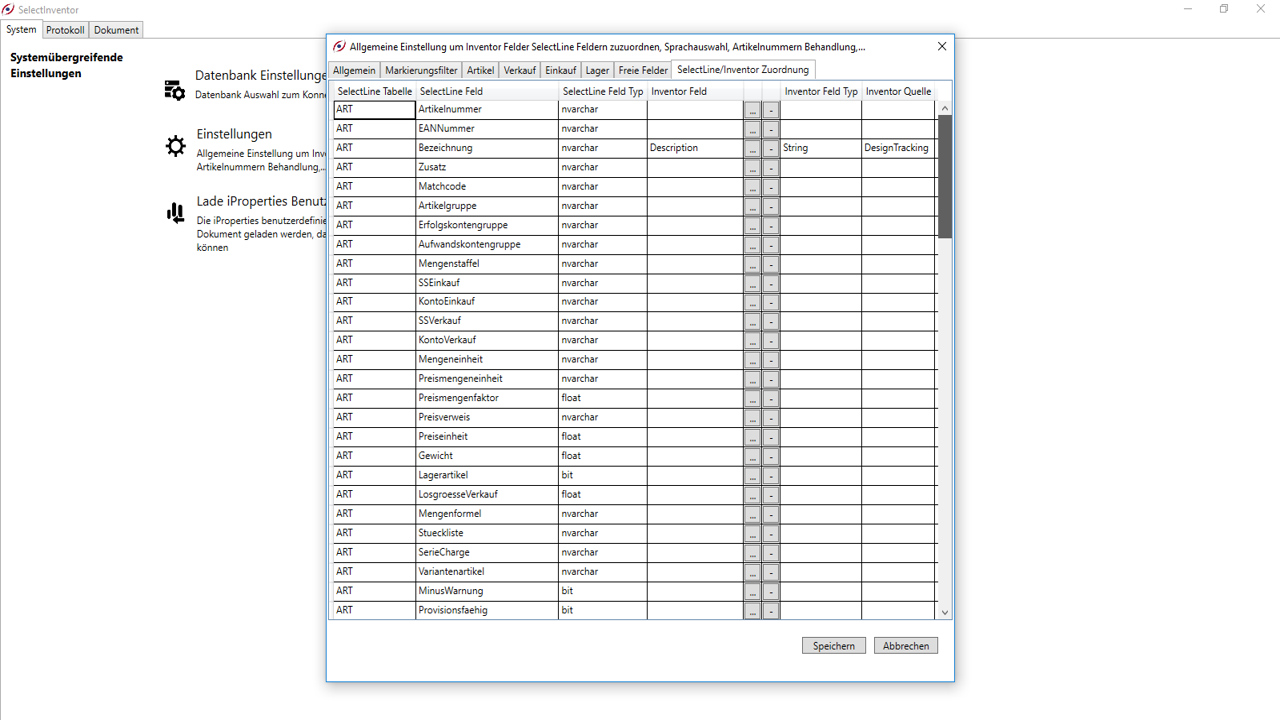Click the - button in Zusatz row

coord(771,168)
